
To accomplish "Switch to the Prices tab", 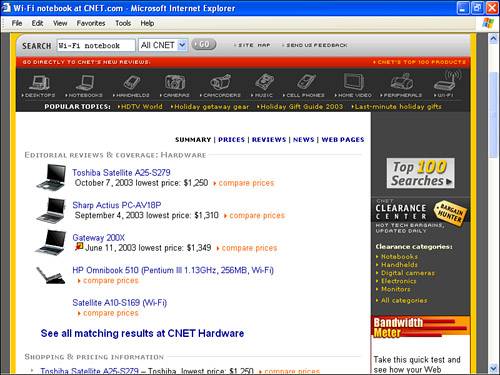I will (231, 140).
